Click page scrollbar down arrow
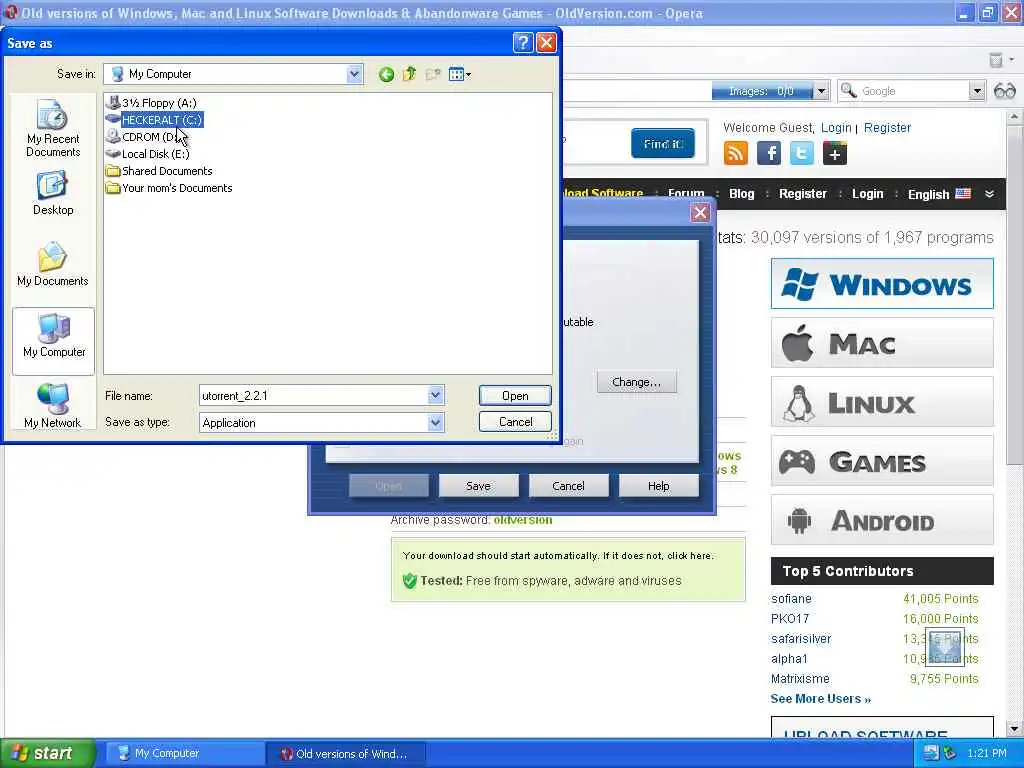This screenshot has height=768, width=1024. [x=1014, y=728]
